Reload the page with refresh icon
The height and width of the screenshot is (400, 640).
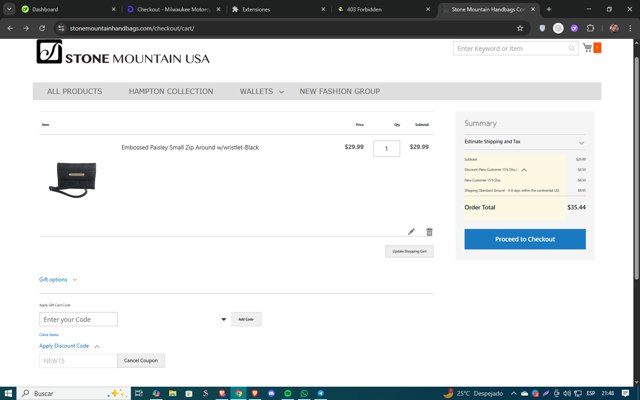[x=42, y=28]
